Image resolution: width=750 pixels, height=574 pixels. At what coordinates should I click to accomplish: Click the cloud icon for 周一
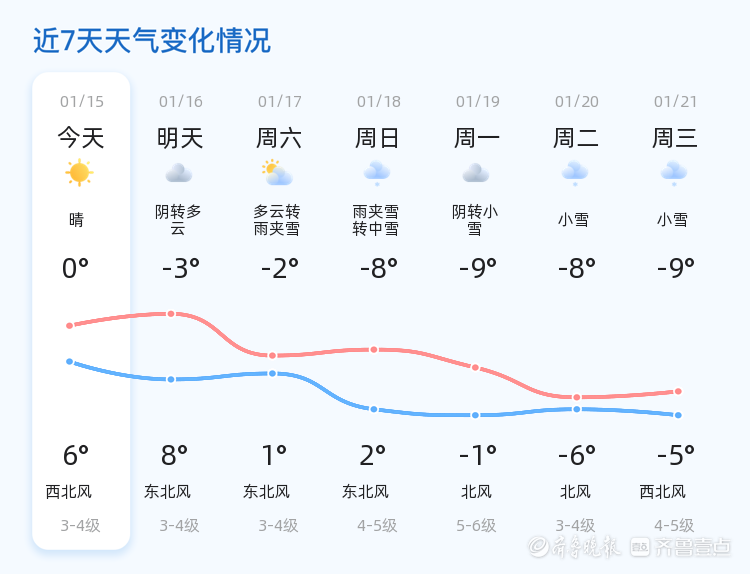pyautogui.click(x=475, y=173)
